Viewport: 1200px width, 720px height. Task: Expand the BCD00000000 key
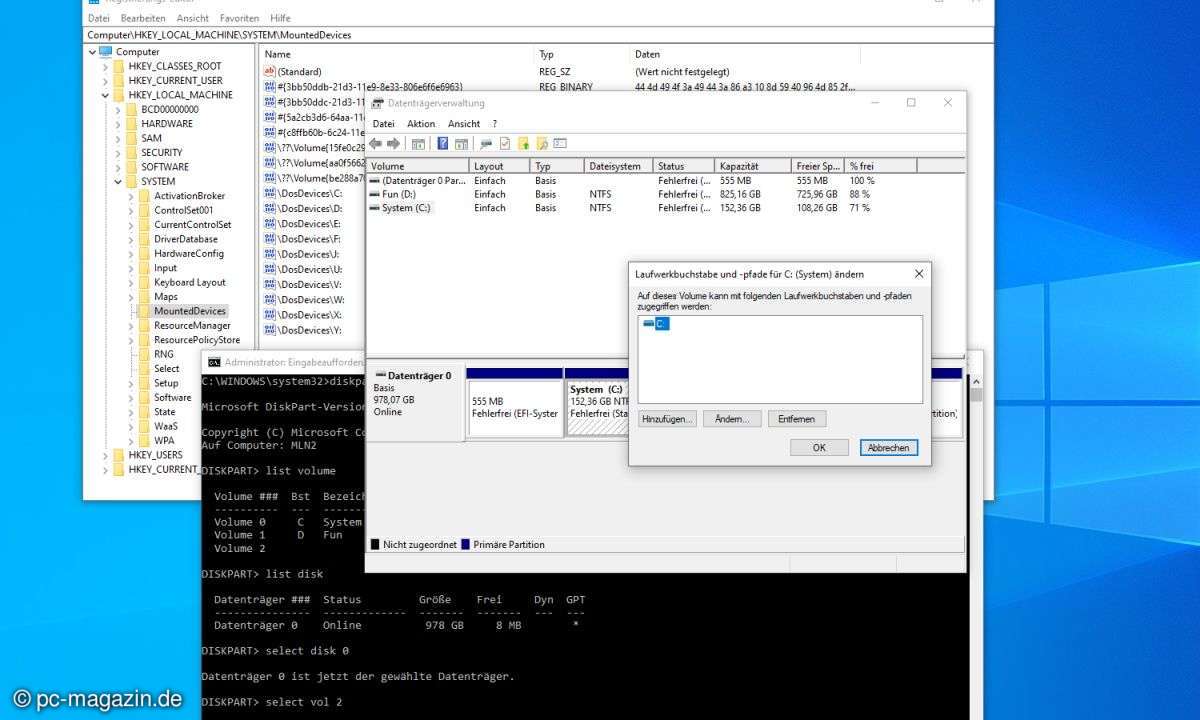pos(118,109)
